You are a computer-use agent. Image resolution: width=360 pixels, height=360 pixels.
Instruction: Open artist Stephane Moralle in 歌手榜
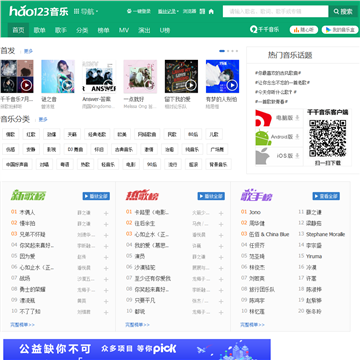pyautogui.click(x=325, y=234)
